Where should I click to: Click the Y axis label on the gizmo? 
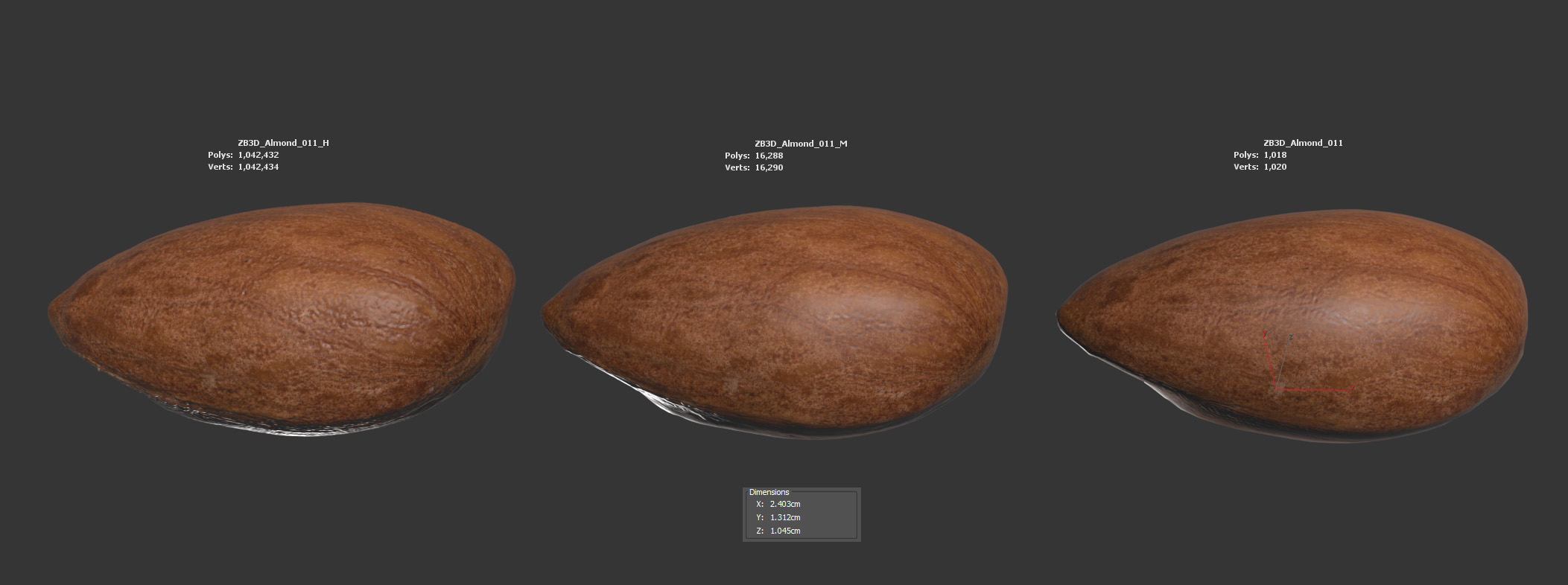1265,334
